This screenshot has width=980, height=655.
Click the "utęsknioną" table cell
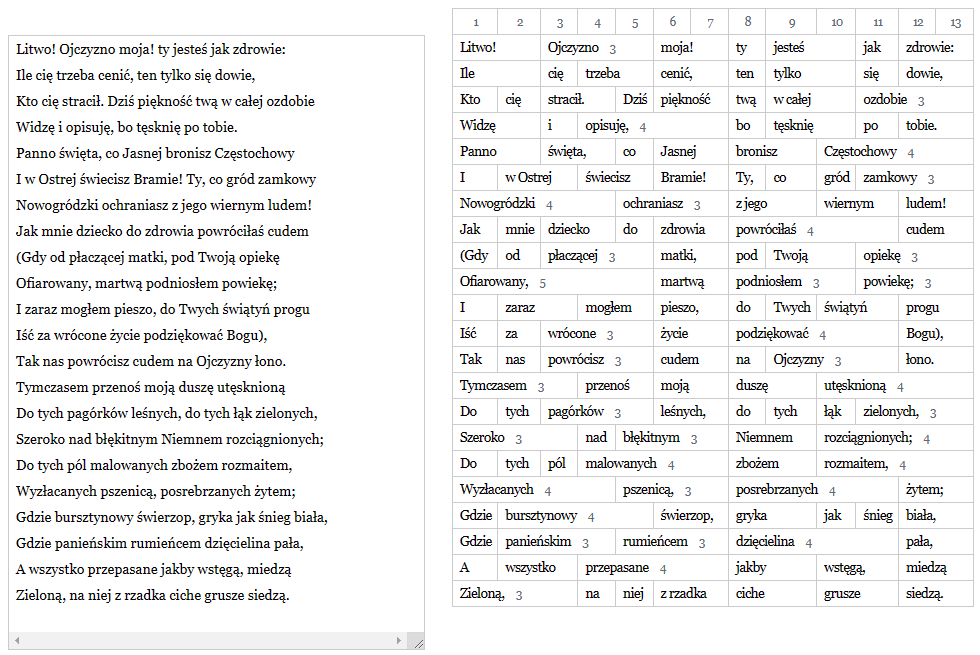(x=895, y=386)
